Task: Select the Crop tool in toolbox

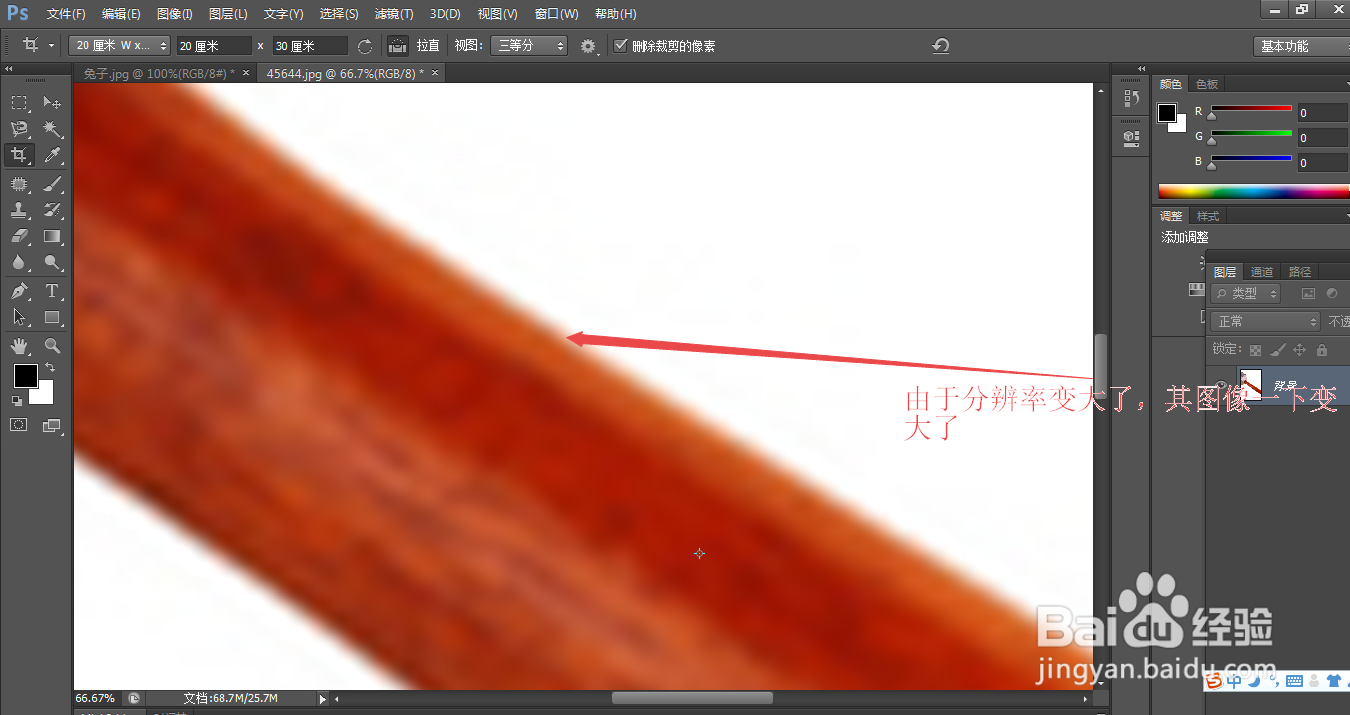Action: tap(19, 155)
